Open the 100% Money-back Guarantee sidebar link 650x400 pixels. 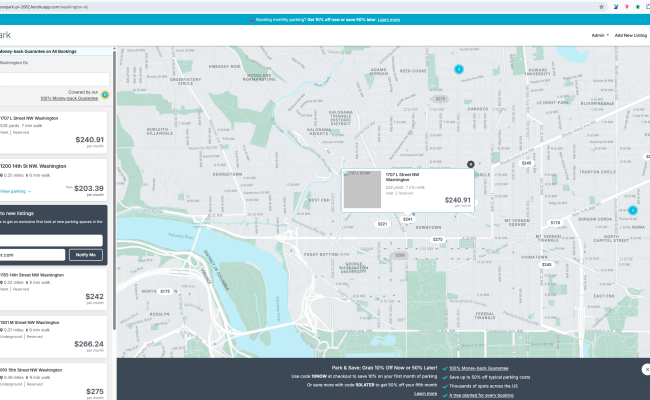(x=69, y=98)
